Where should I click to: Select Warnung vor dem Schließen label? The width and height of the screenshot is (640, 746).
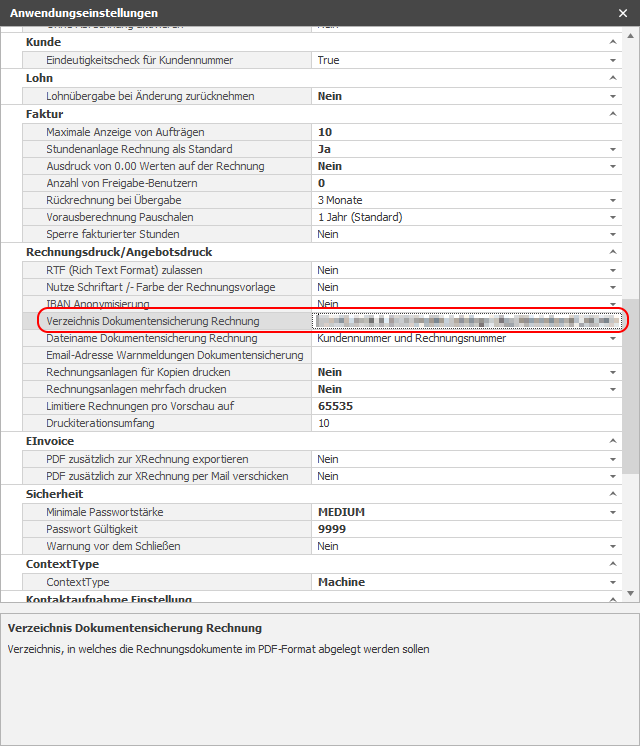point(113,546)
